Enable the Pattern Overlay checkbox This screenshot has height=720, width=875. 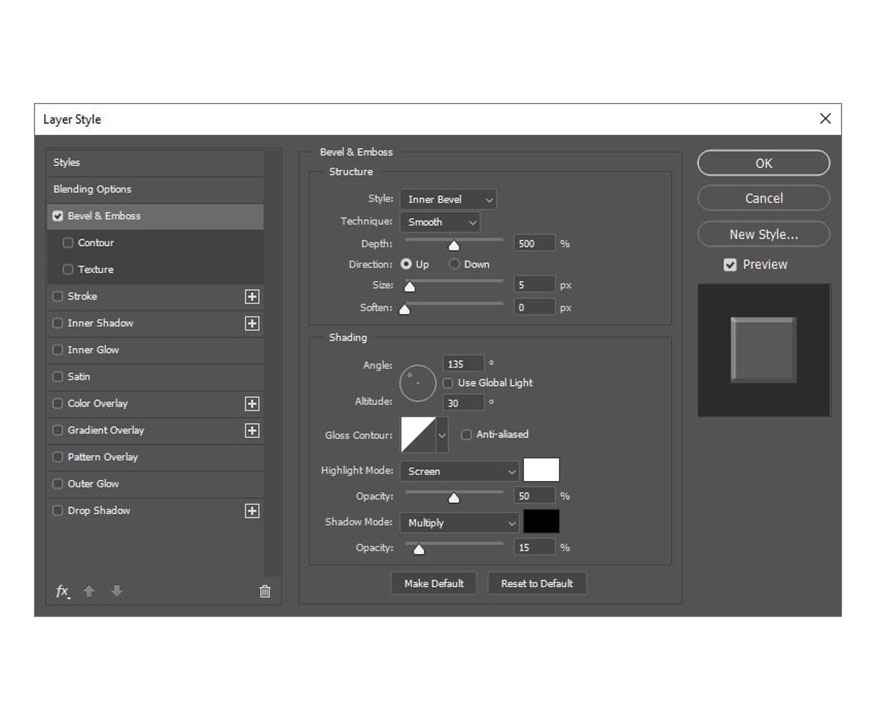click(57, 457)
